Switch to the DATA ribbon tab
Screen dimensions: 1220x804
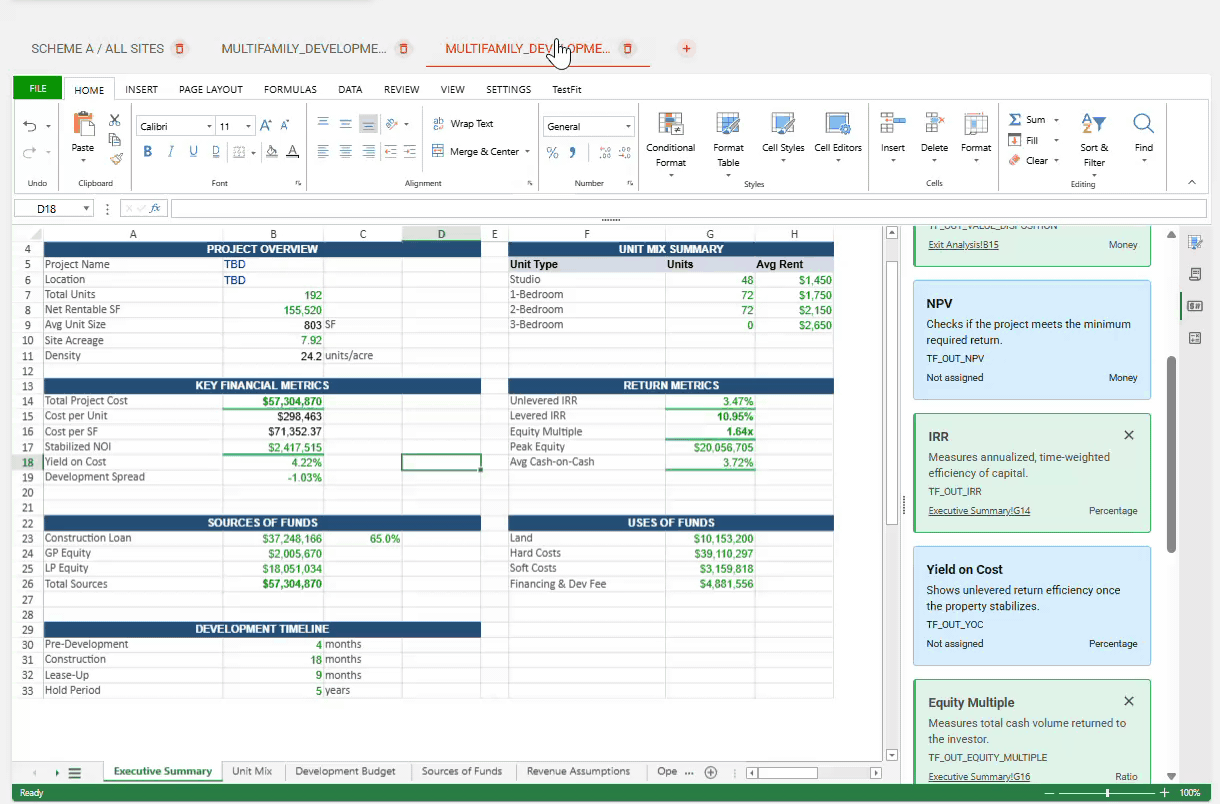pyautogui.click(x=350, y=89)
